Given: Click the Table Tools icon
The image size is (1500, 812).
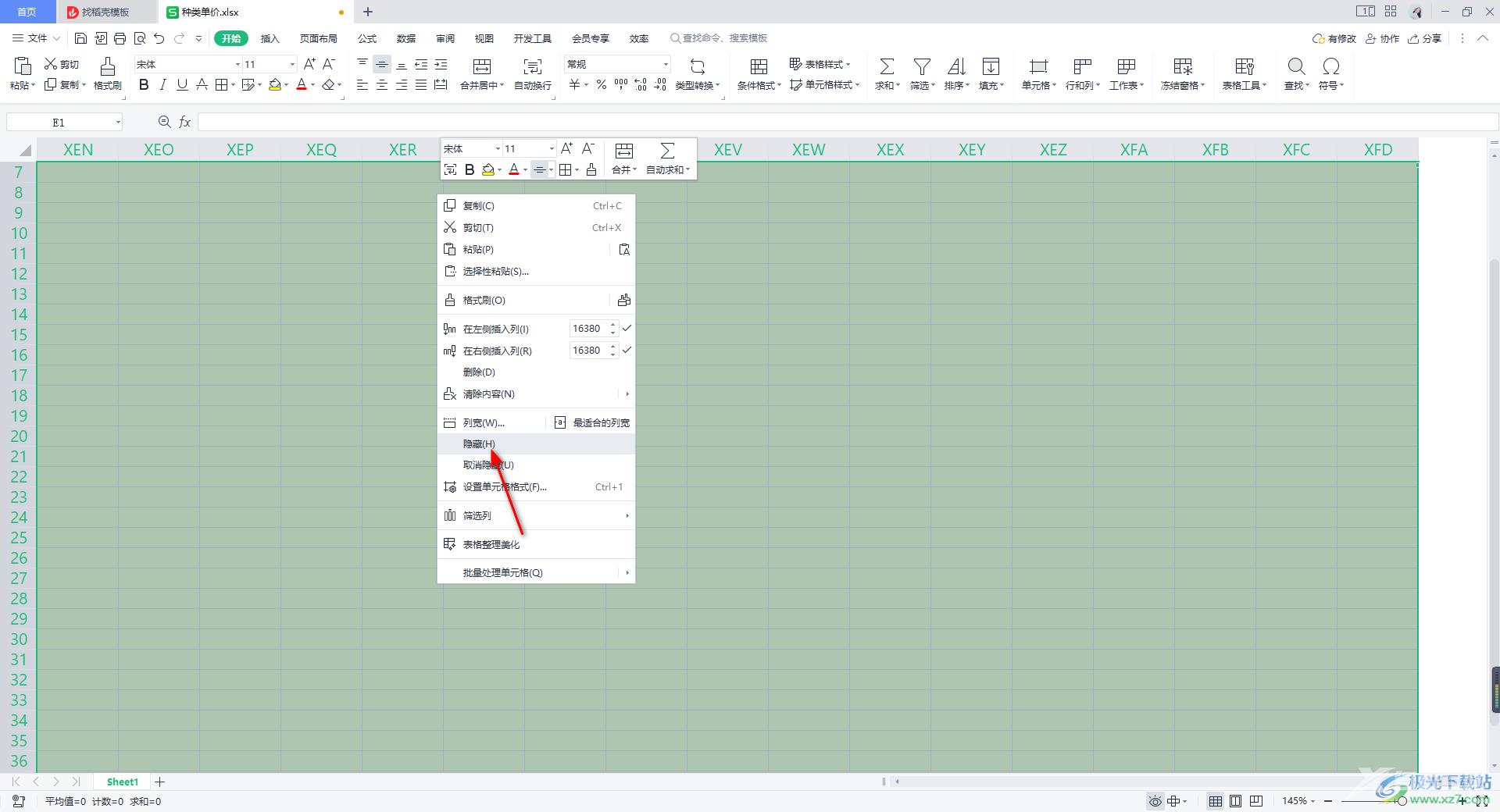Looking at the screenshot, I should (x=1244, y=66).
